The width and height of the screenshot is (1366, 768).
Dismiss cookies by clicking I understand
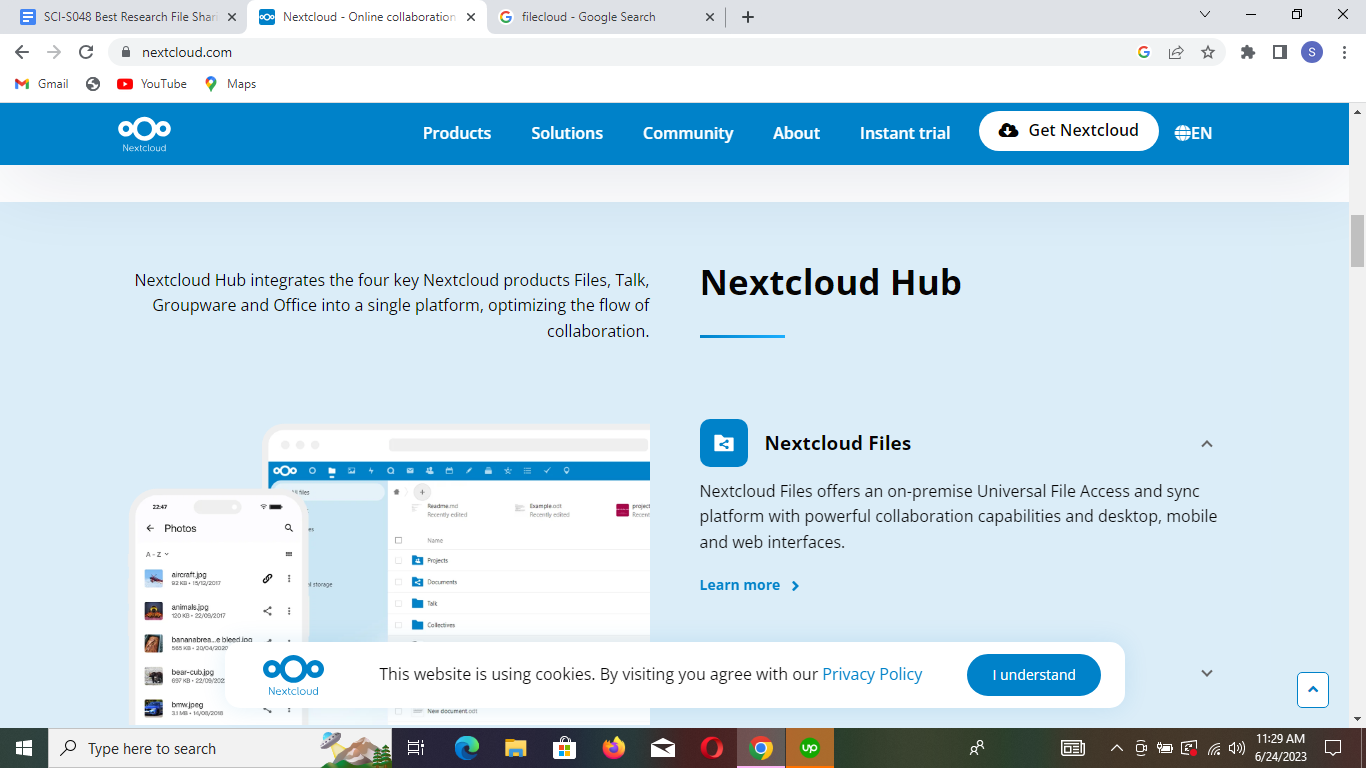(1033, 675)
